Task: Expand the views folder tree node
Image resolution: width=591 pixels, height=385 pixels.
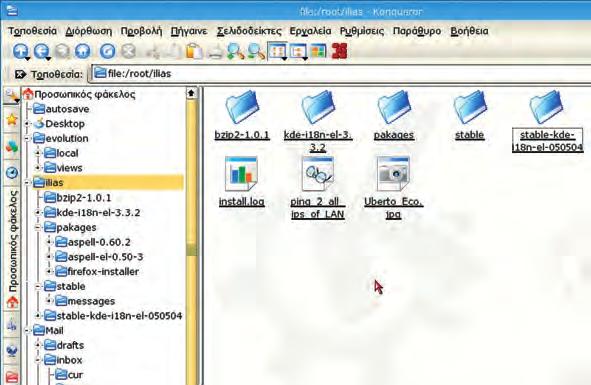Action: (x=38, y=168)
